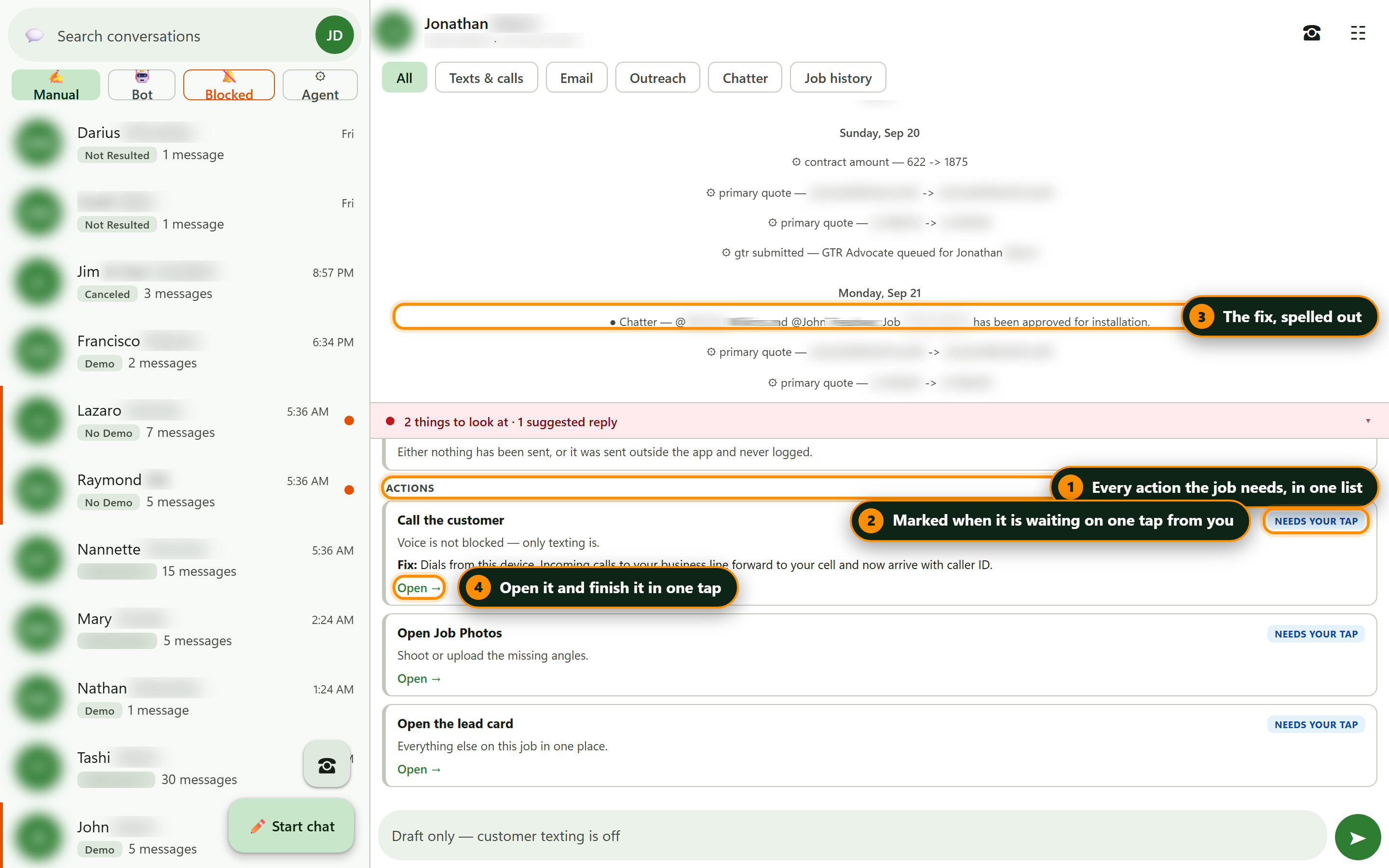Select the Blocked filter
The width and height of the screenshot is (1389, 868).
click(x=229, y=85)
